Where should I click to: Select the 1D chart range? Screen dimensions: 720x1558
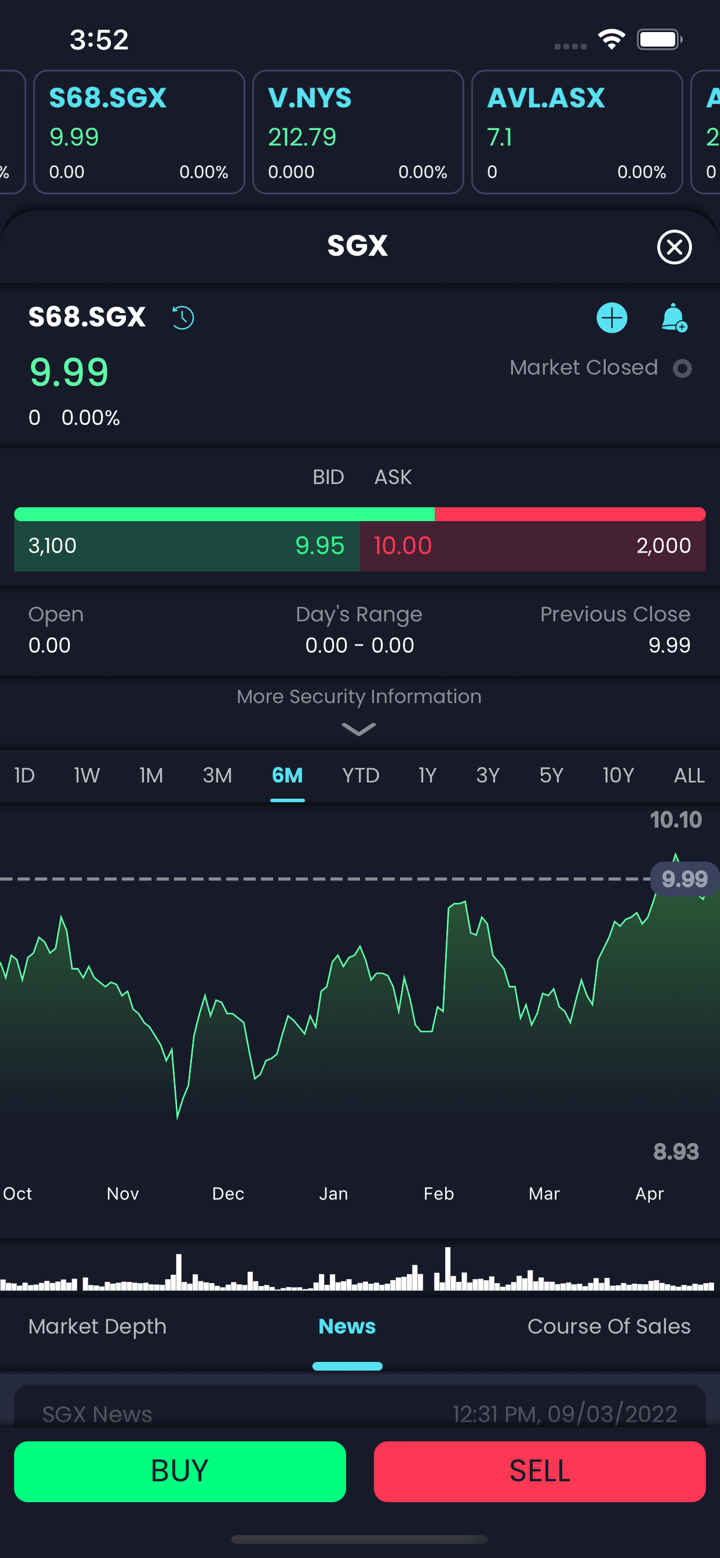[x=25, y=775]
